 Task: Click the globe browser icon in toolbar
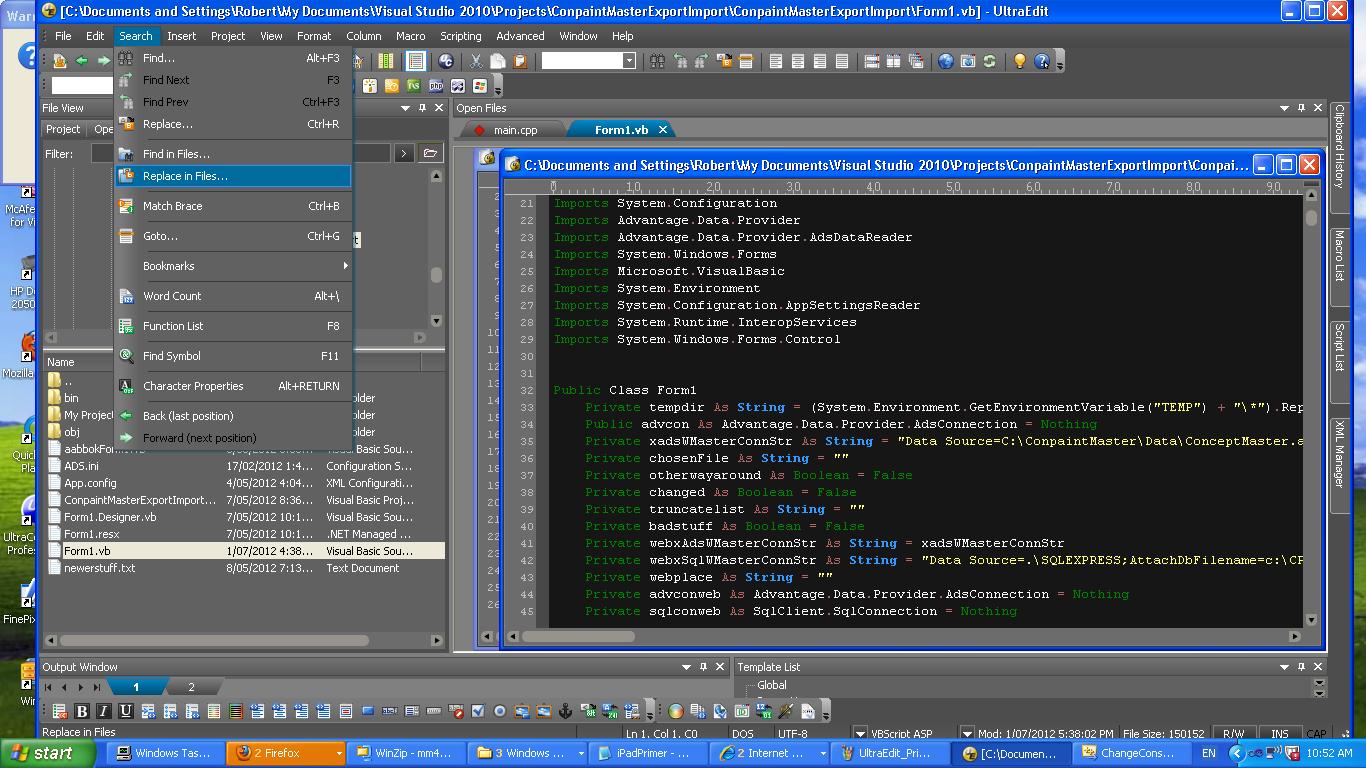[945, 61]
